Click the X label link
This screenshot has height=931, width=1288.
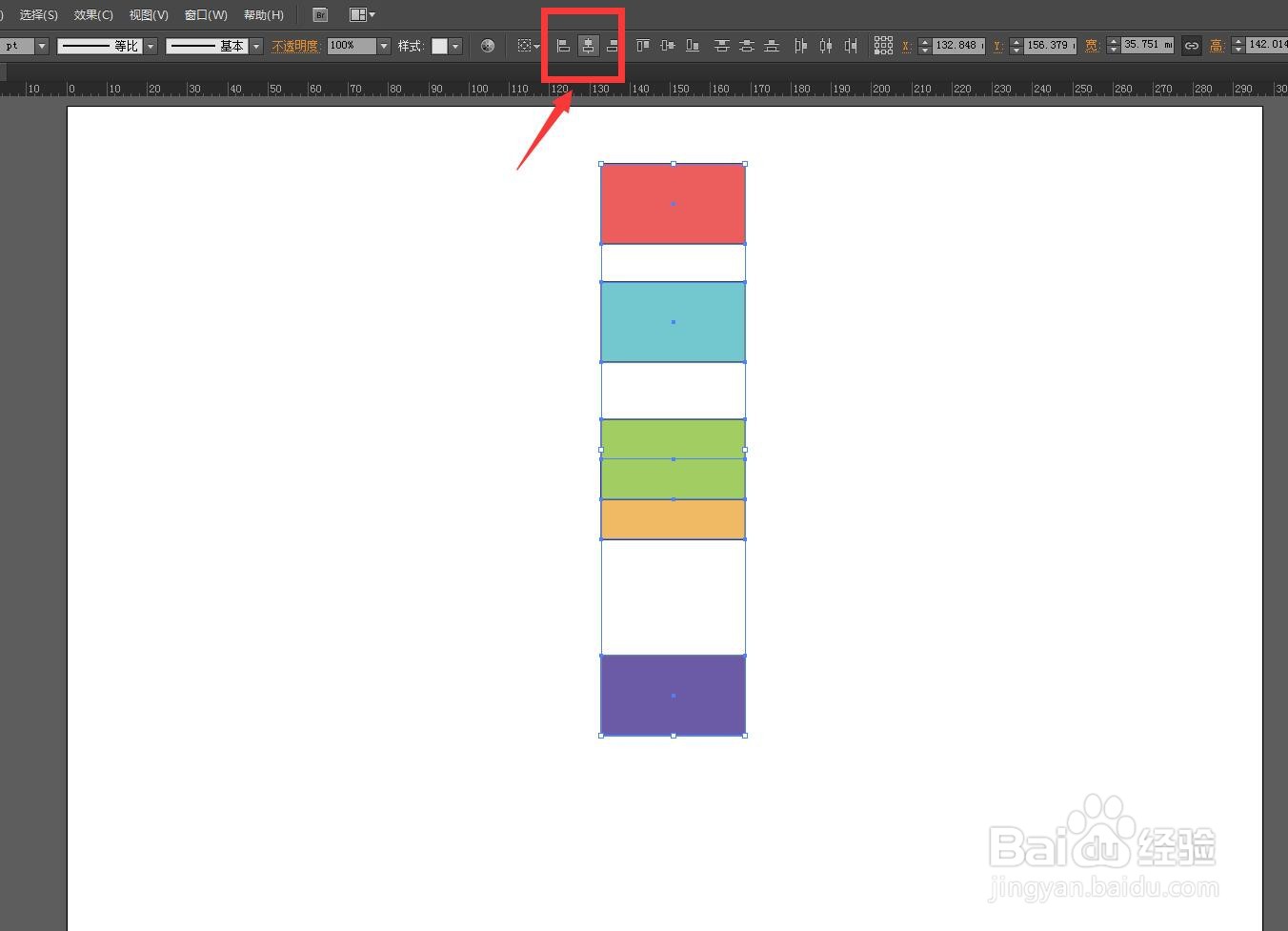(x=906, y=46)
